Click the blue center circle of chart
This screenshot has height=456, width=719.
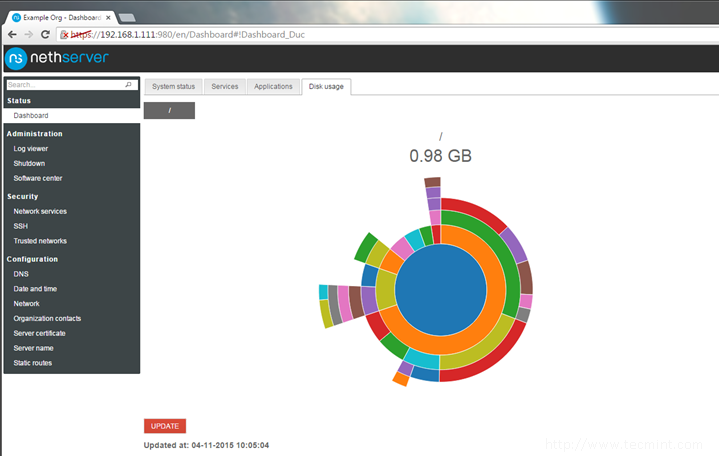[x=440, y=290]
